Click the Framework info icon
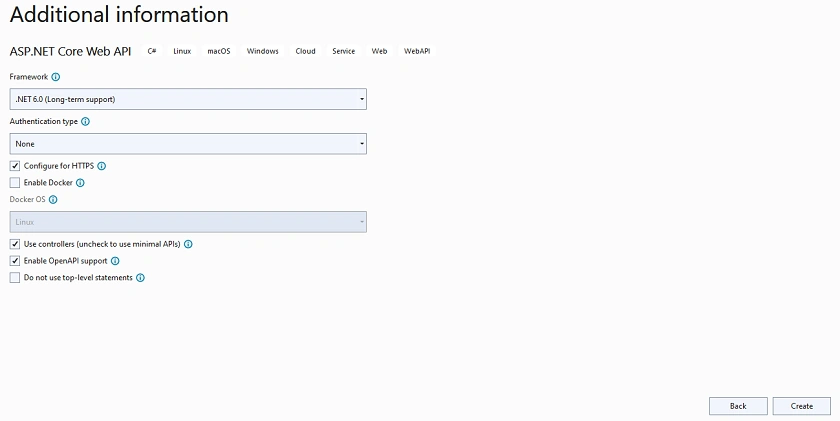Image resolution: width=840 pixels, height=421 pixels. (55, 77)
